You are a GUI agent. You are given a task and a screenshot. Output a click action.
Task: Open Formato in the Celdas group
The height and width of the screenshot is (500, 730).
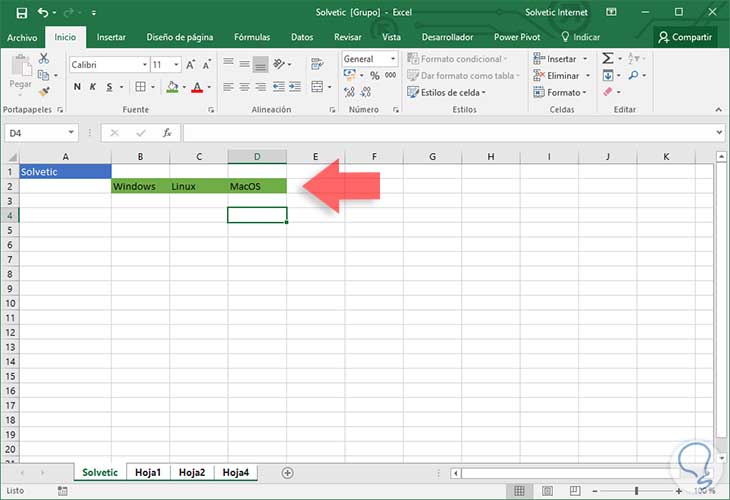coord(560,92)
